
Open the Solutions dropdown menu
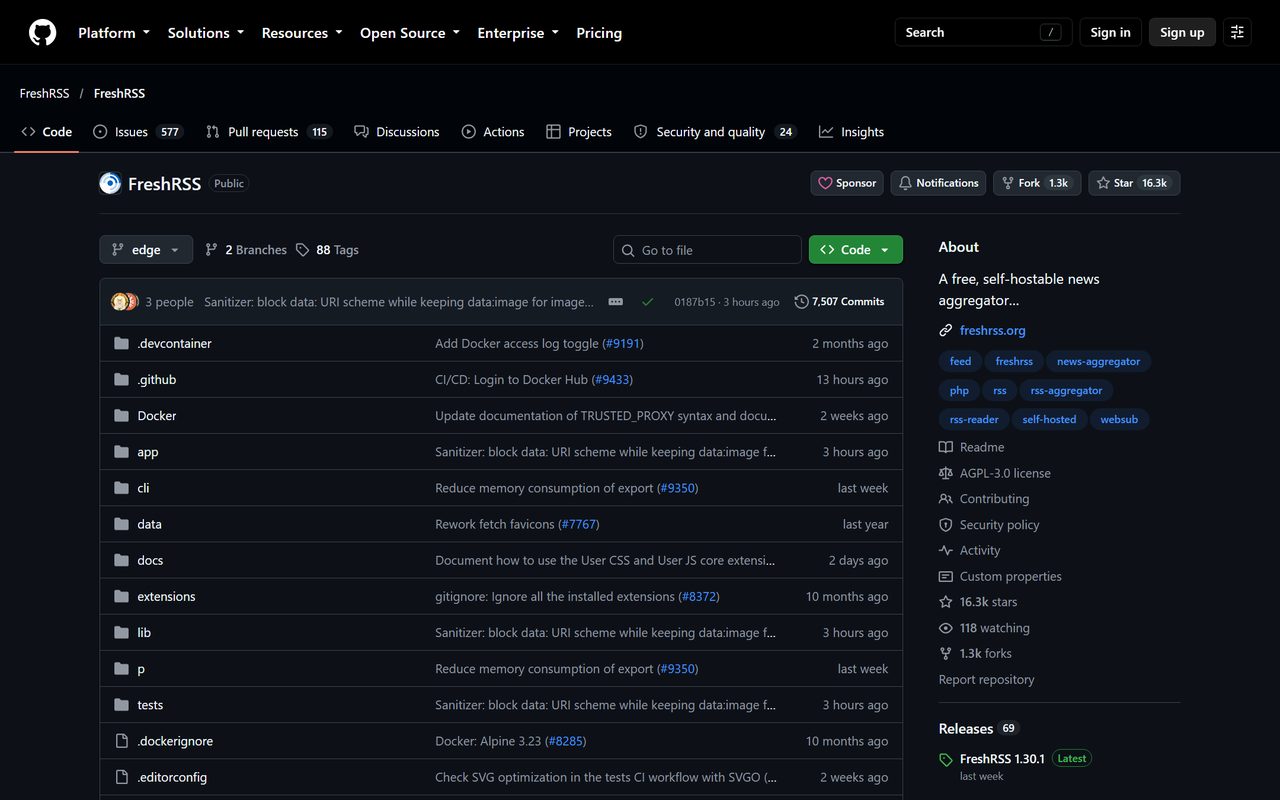click(206, 32)
